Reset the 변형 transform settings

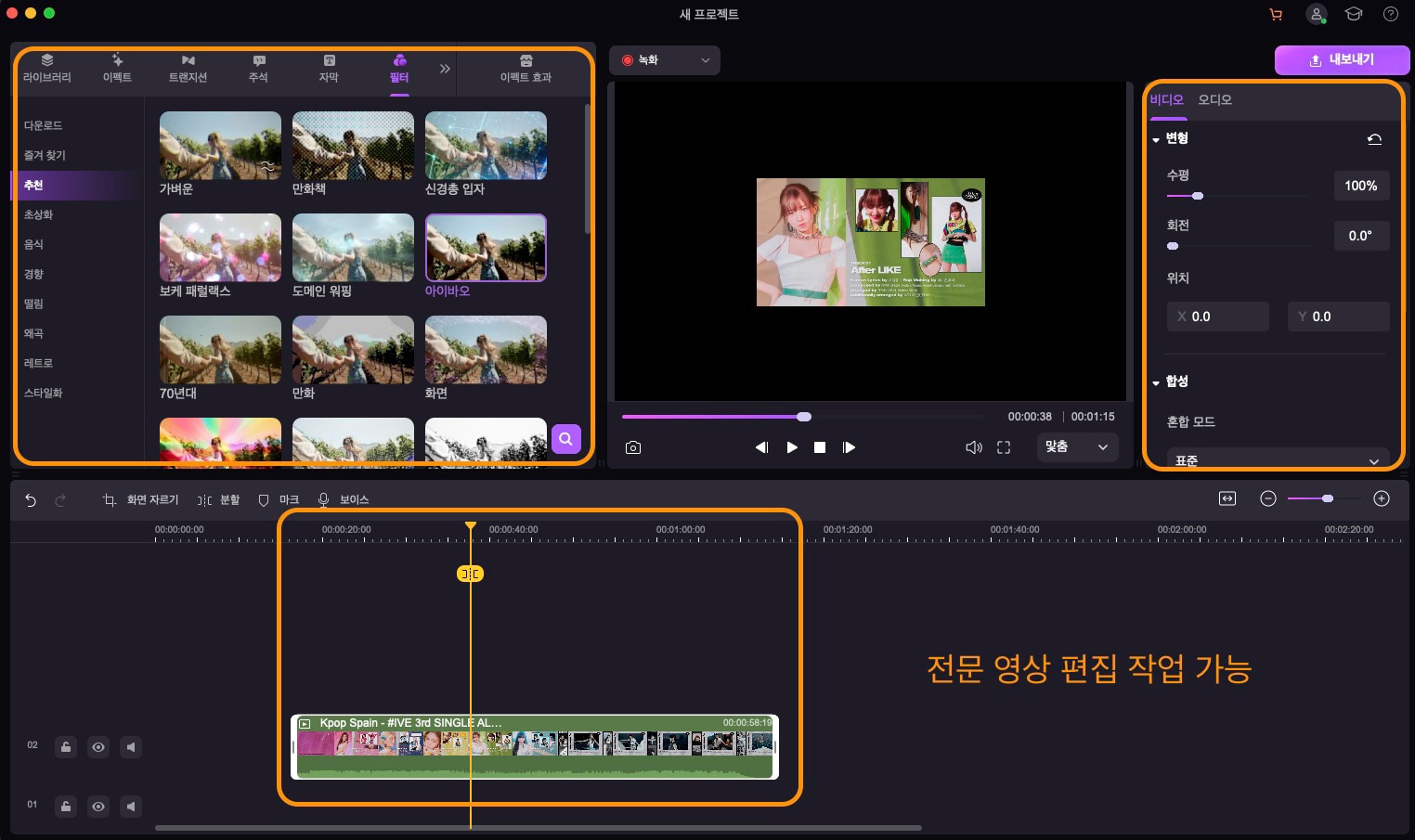point(1375,139)
